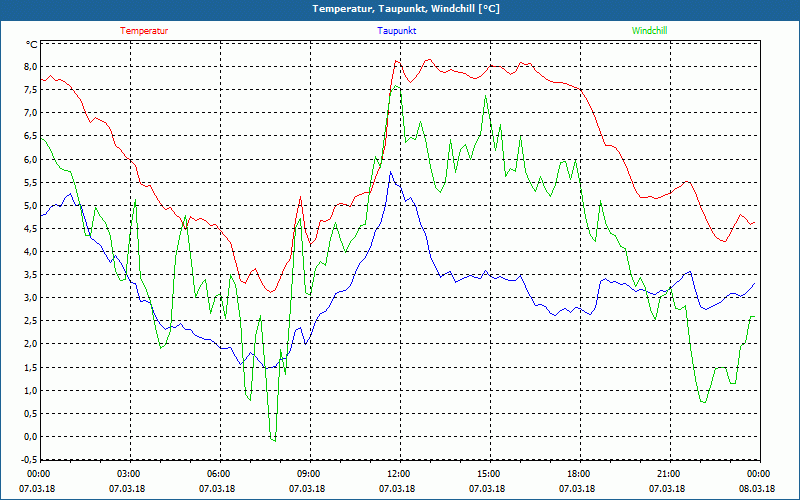
Task: Click the 09:00 time axis label
Action: [309, 474]
